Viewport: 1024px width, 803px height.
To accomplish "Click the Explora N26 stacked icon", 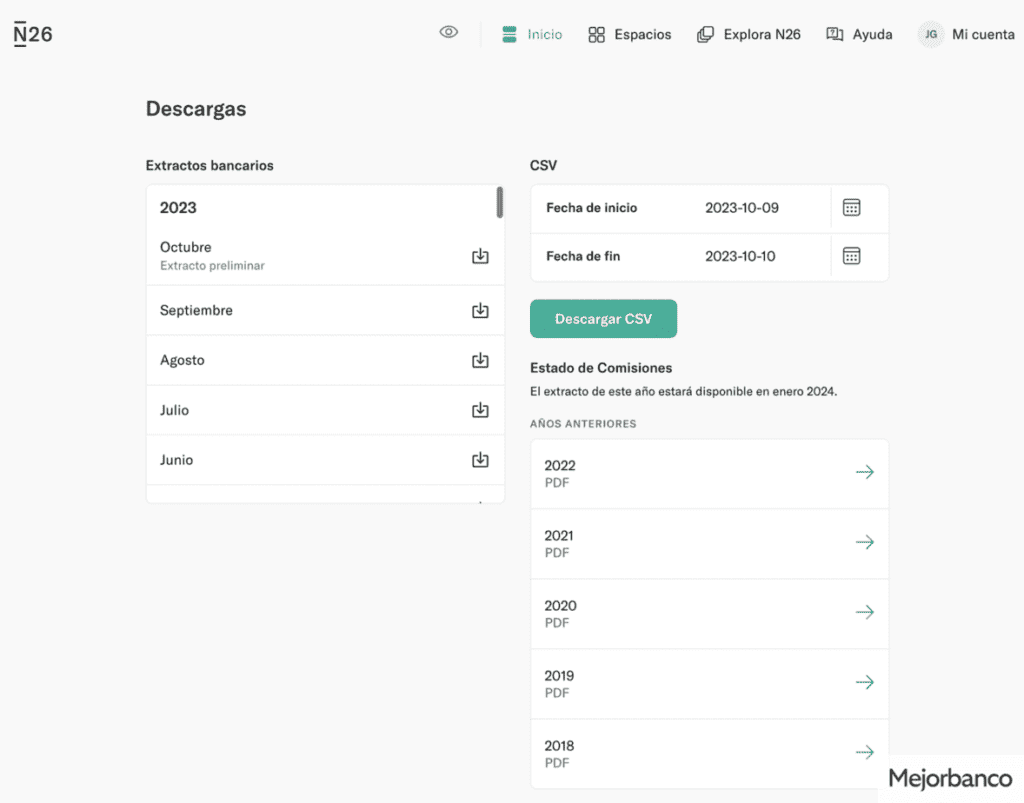I will [x=705, y=35].
